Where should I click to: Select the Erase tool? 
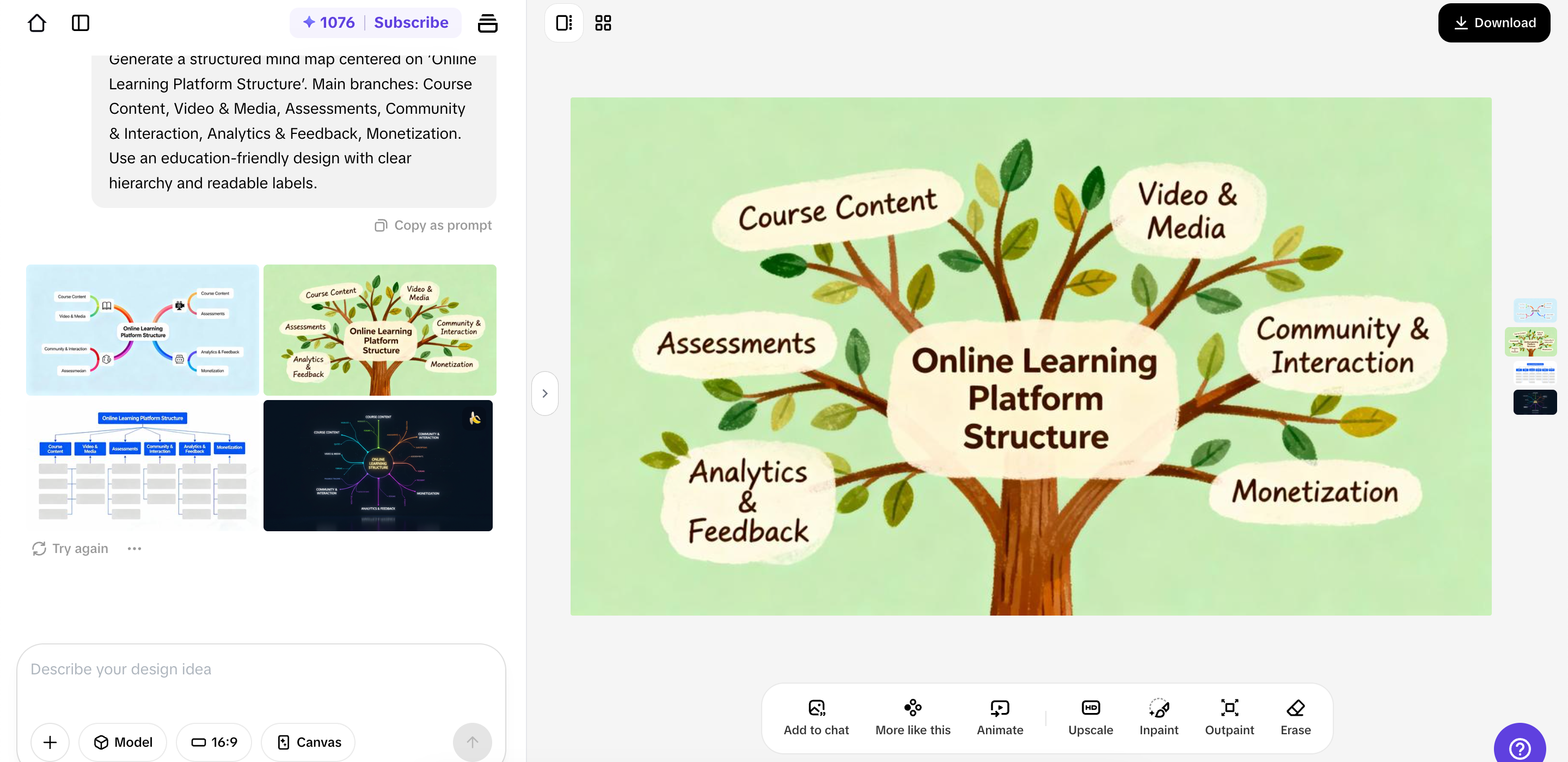coord(1295,717)
